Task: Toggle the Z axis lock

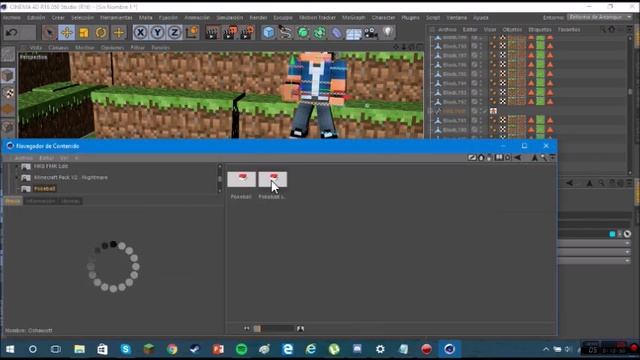Action: tap(175, 33)
